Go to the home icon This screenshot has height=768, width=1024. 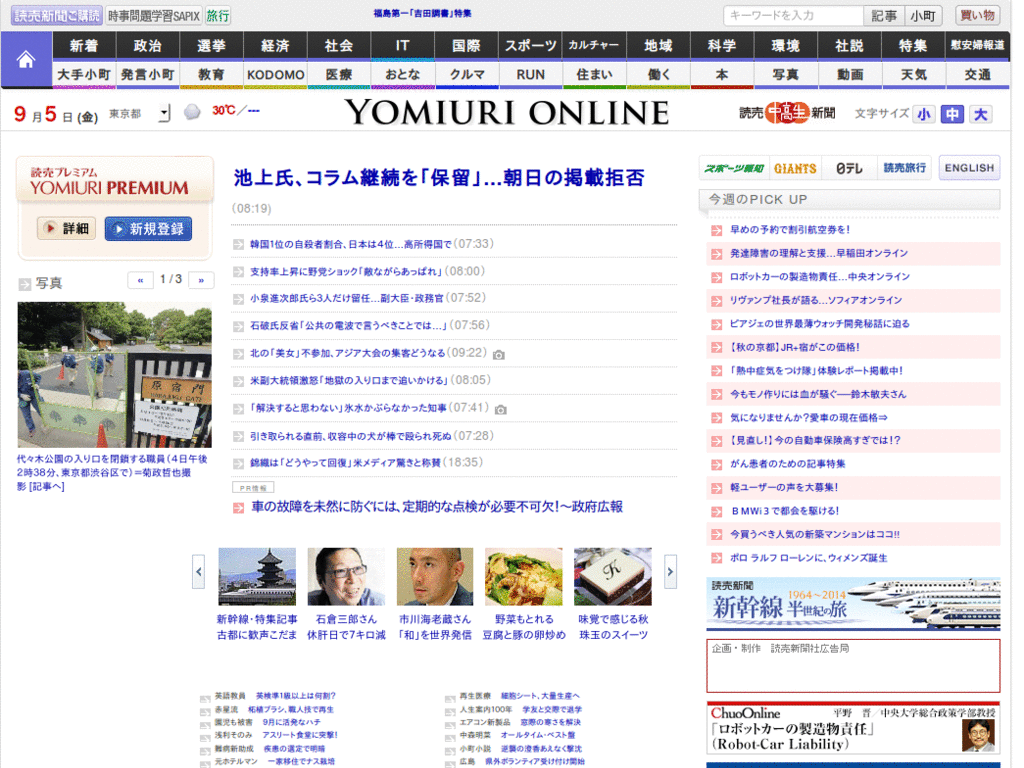click(26, 60)
